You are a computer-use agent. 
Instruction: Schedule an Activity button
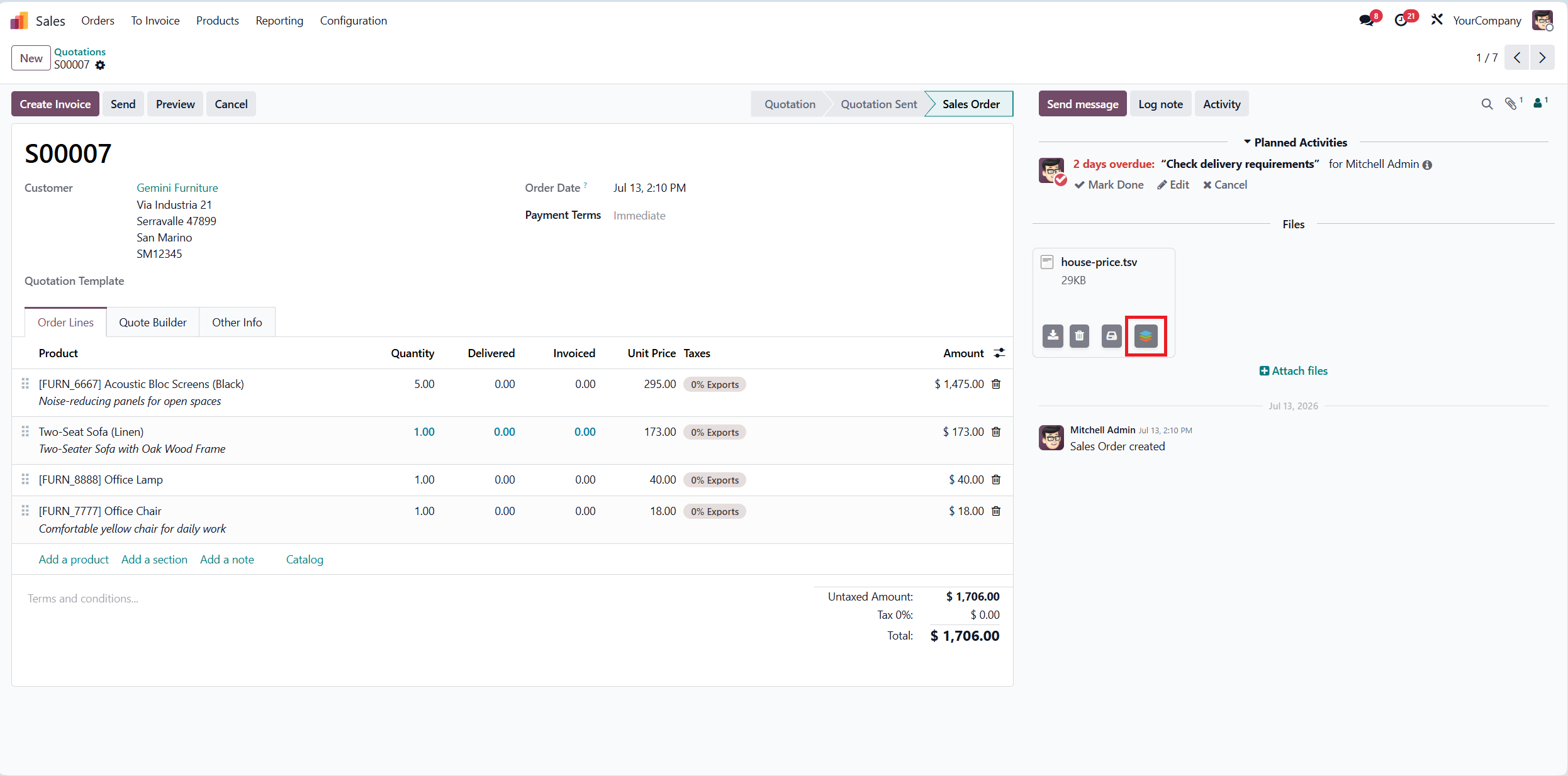[1221, 104]
